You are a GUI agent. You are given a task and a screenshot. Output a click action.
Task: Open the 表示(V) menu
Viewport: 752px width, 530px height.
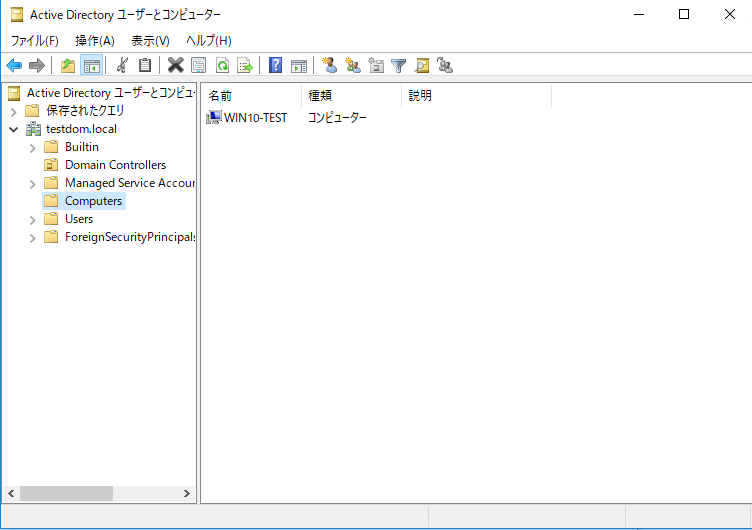point(150,40)
